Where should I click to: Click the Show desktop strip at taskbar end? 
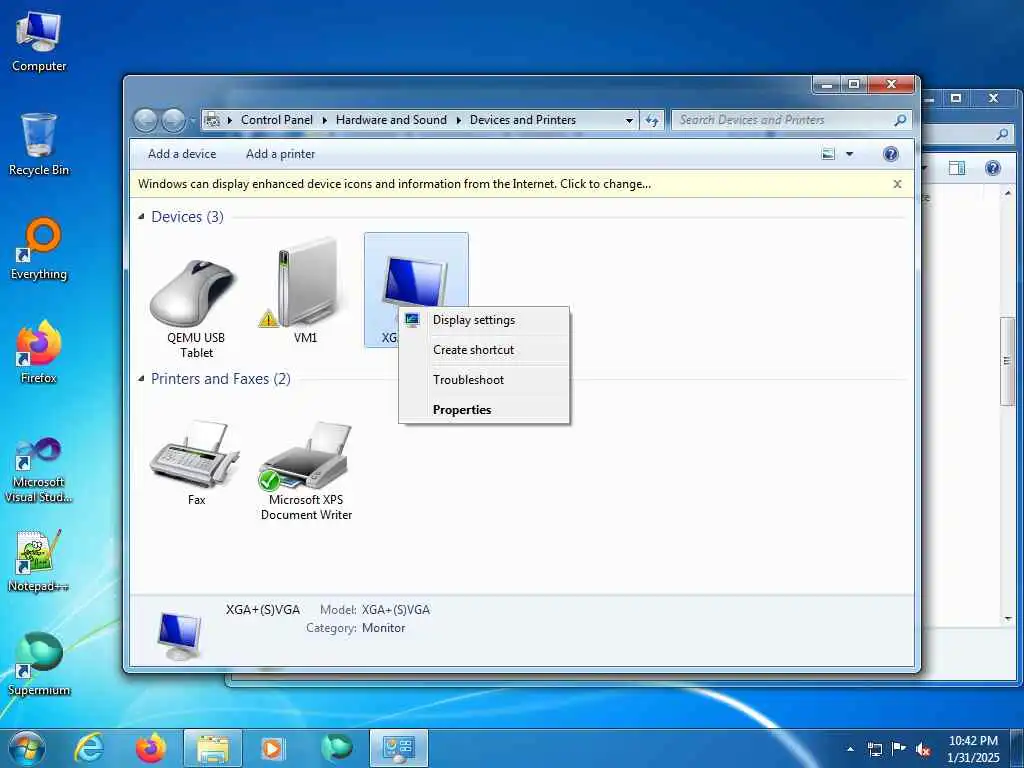(x=1017, y=748)
